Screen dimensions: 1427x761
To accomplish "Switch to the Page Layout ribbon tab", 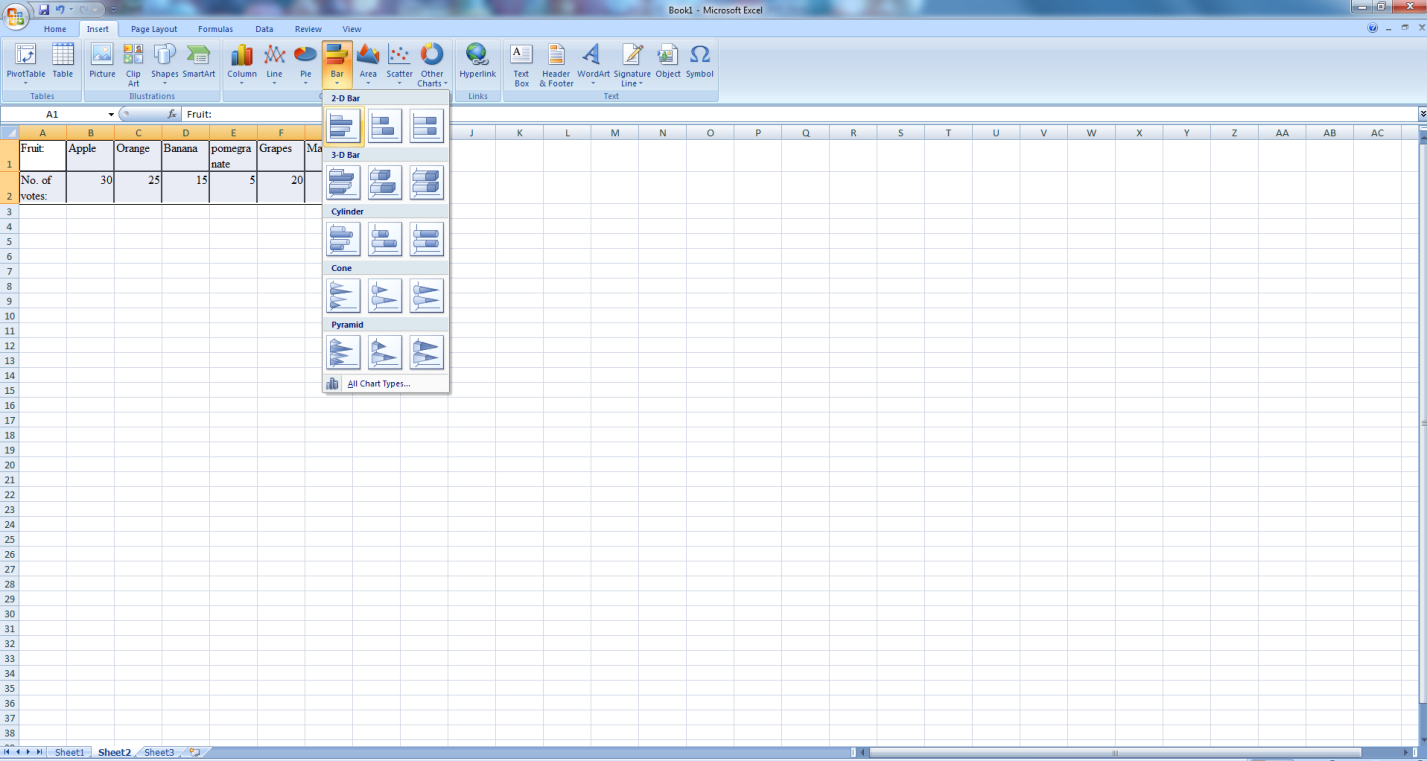I will tap(154, 29).
